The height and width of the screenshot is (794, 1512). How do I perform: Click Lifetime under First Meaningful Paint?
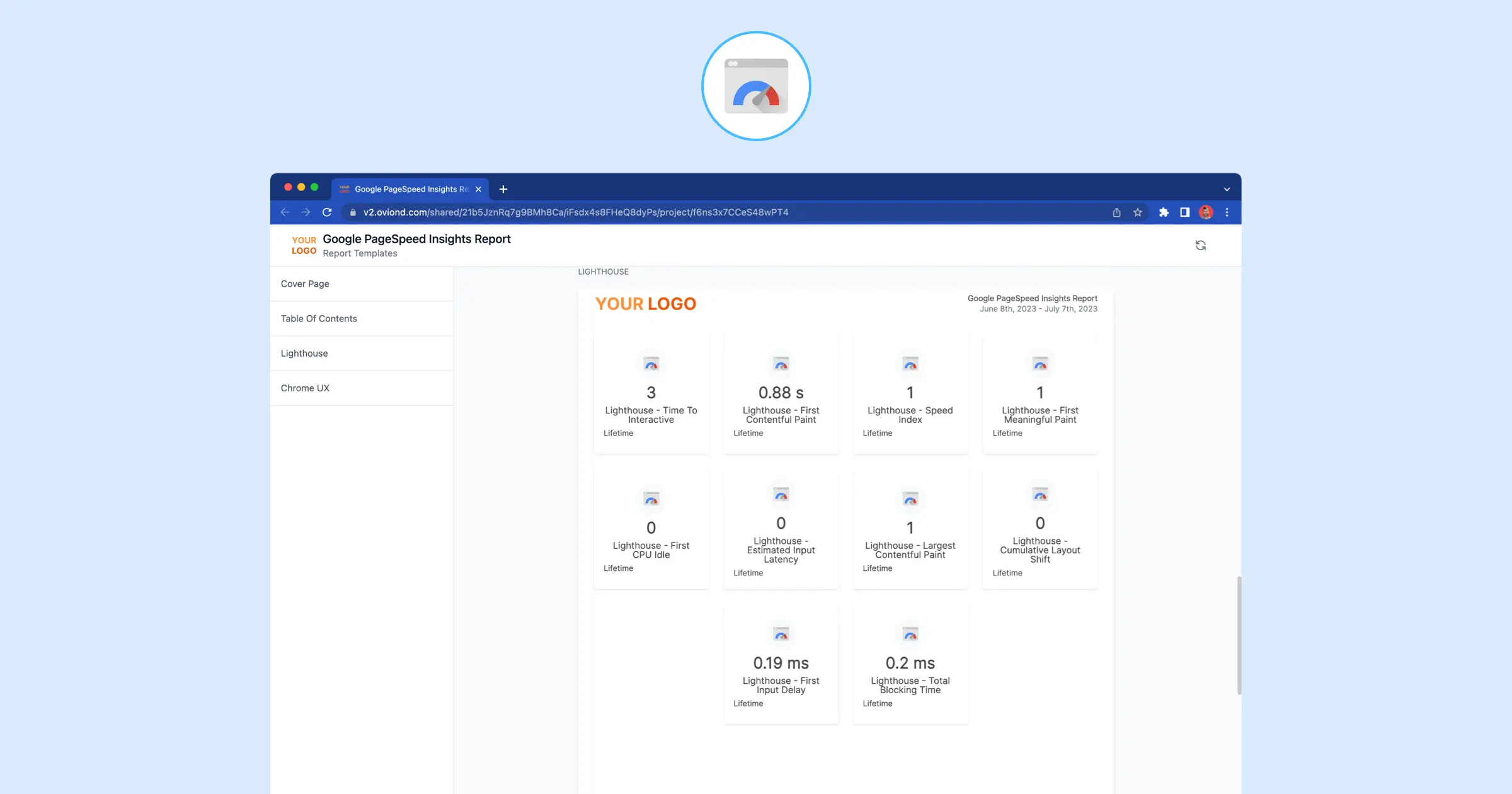tap(1007, 433)
